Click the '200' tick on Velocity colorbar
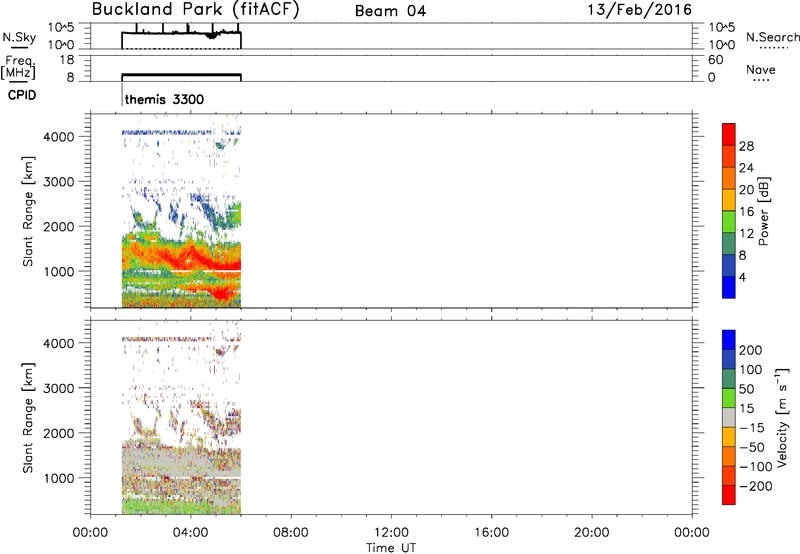The image size is (800, 554). 751,350
